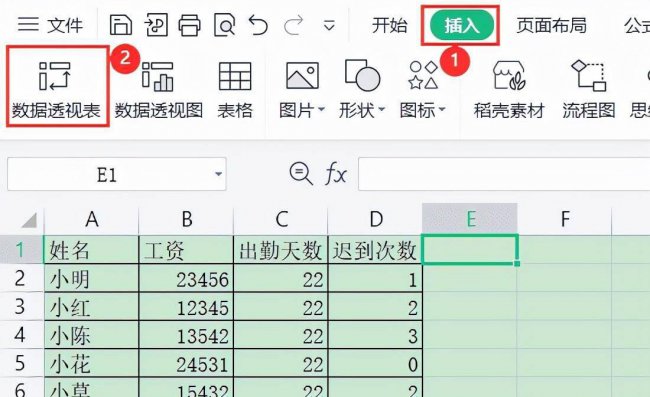The image size is (650, 397).
Task: Select column B header
Action: pos(187,219)
